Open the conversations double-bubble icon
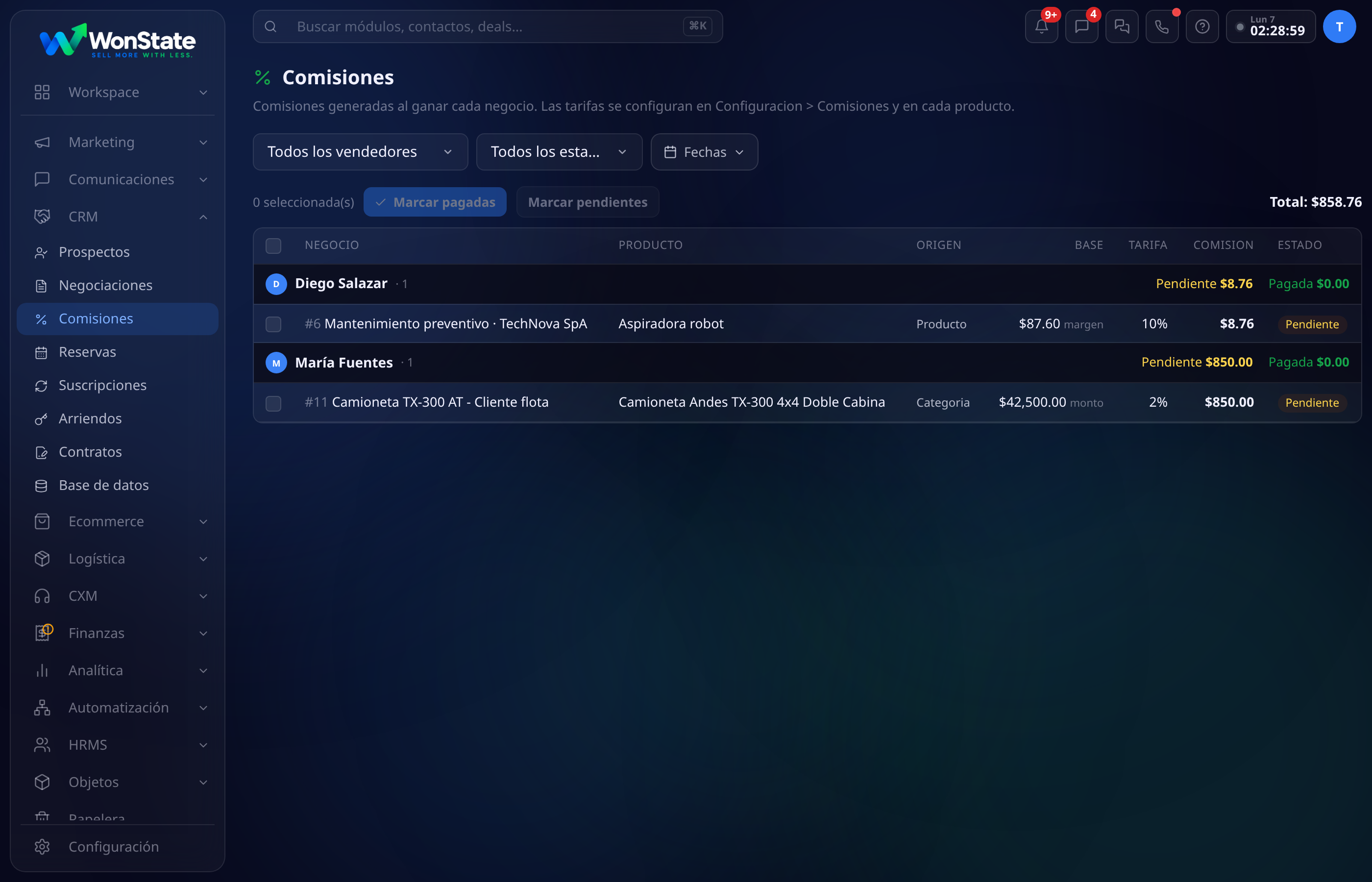Viewport: 1372px width, 882px height. [1121, 26]
